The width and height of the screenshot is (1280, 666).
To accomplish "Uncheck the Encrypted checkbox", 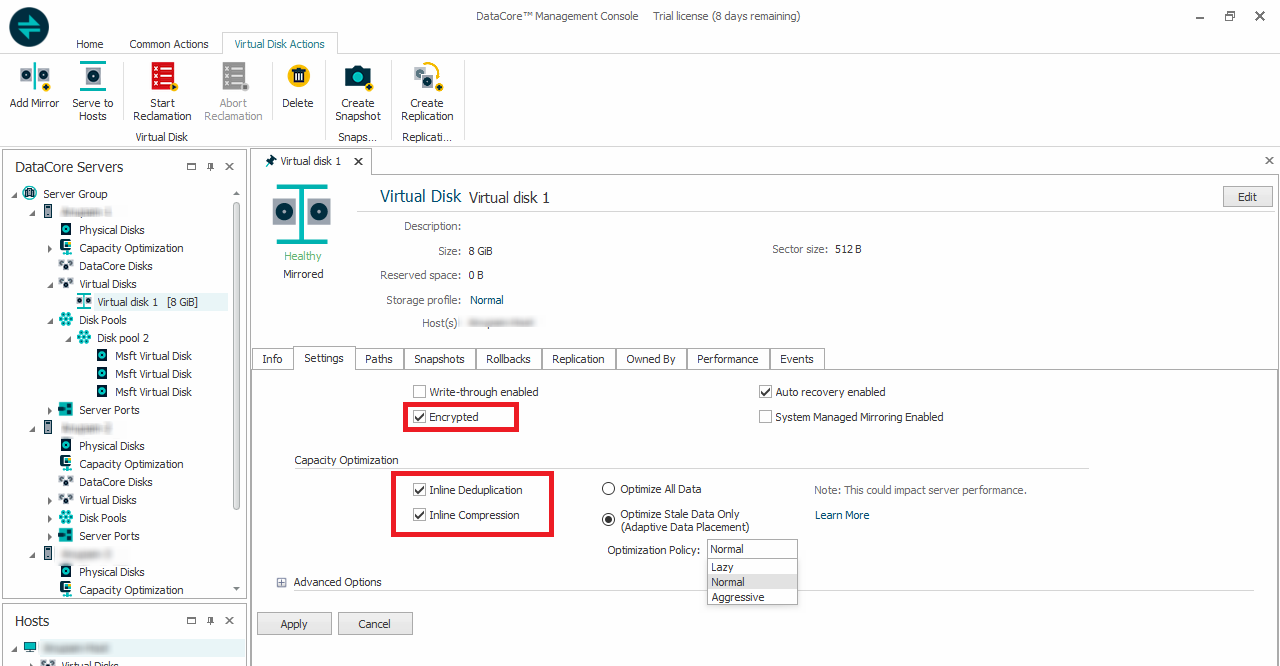I will [x=420, y=417].
